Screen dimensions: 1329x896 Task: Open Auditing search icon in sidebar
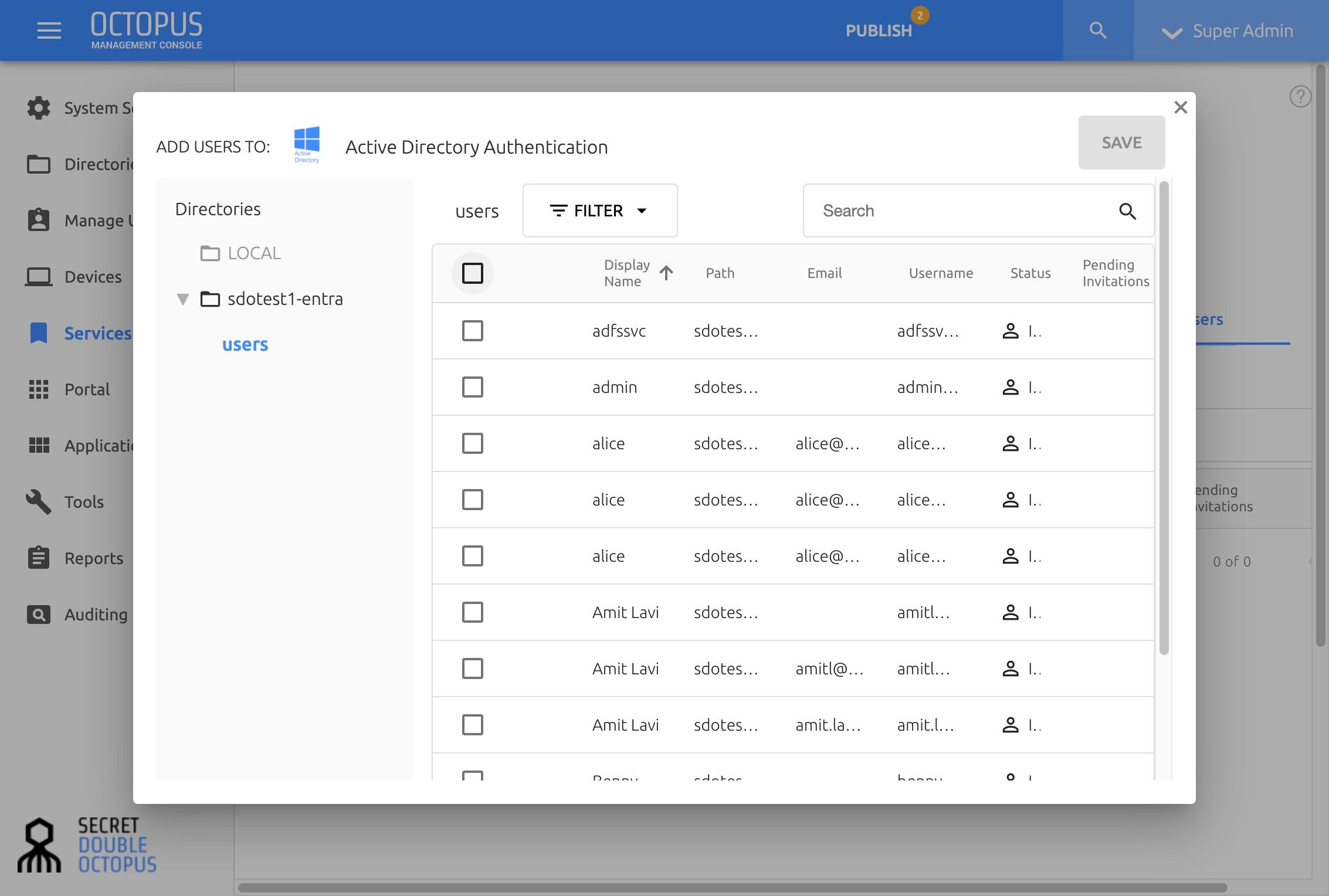39,614
